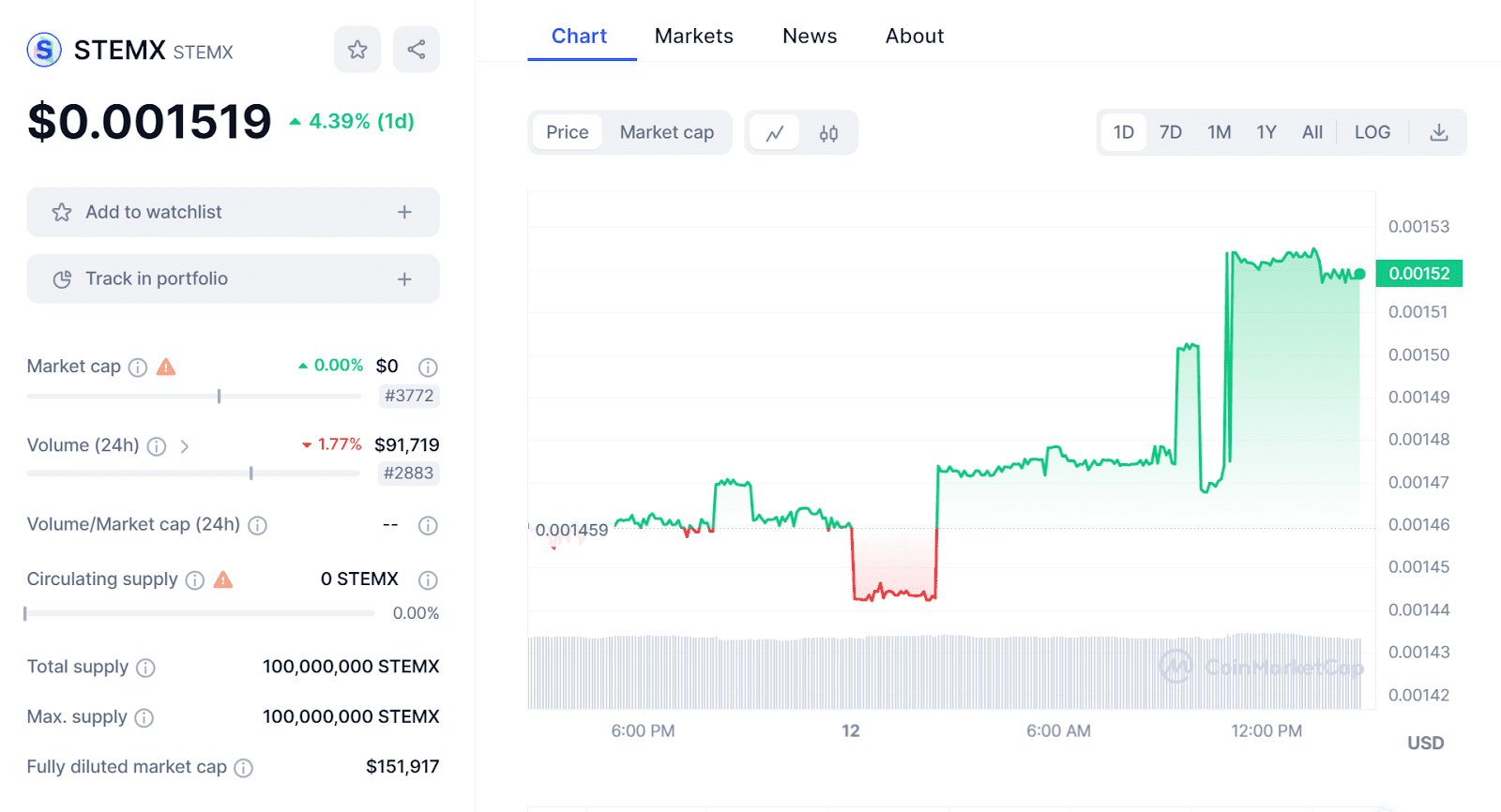Click the #3772 market cap rank badge
This screenshot has width=1501, height=812.
coord(409,396)
